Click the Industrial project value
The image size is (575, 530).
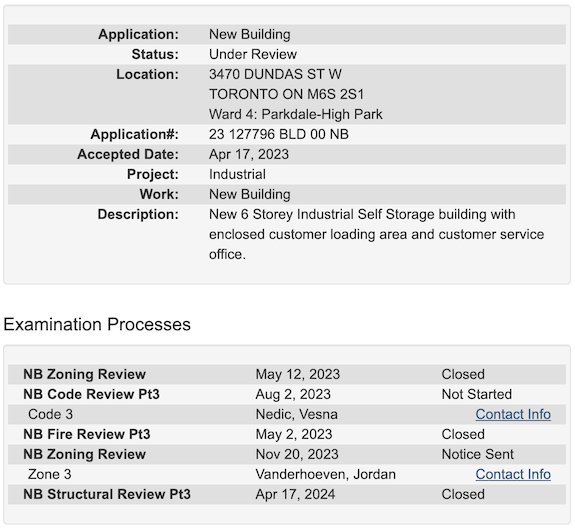[237, 174]
